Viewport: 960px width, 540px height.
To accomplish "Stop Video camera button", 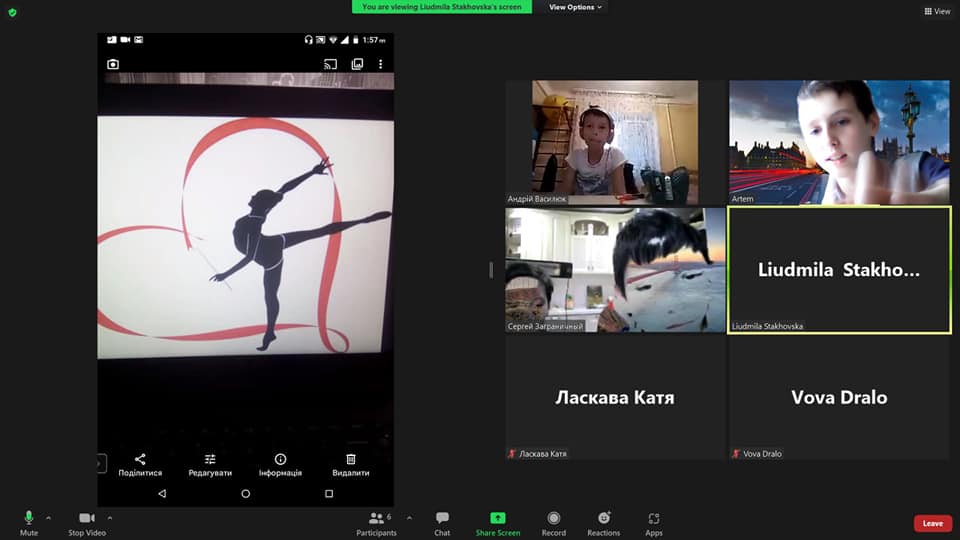I will [87, 523].
